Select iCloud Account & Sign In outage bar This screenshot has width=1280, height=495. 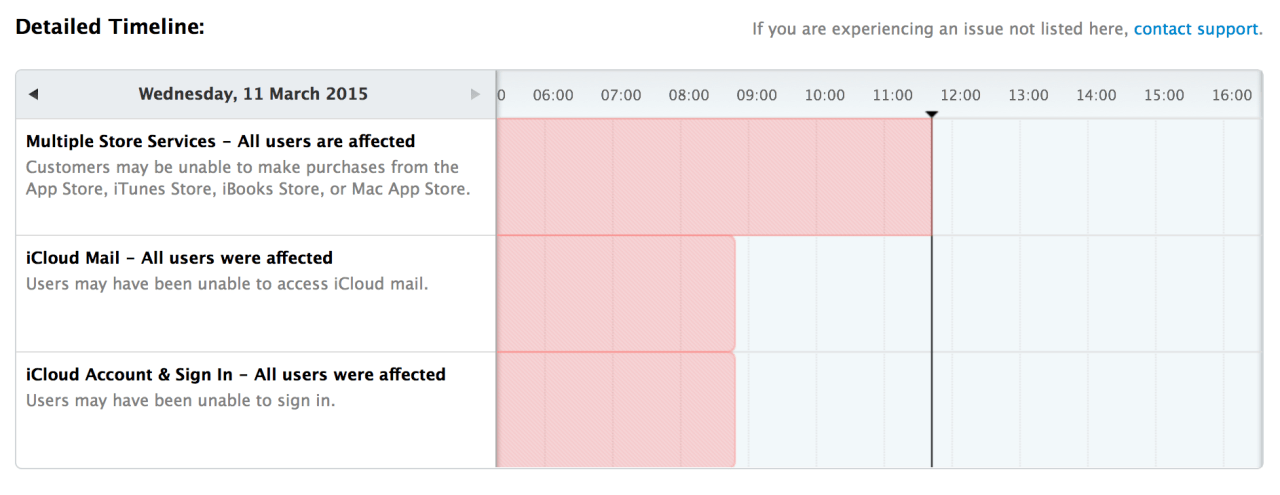click(616, 410)
